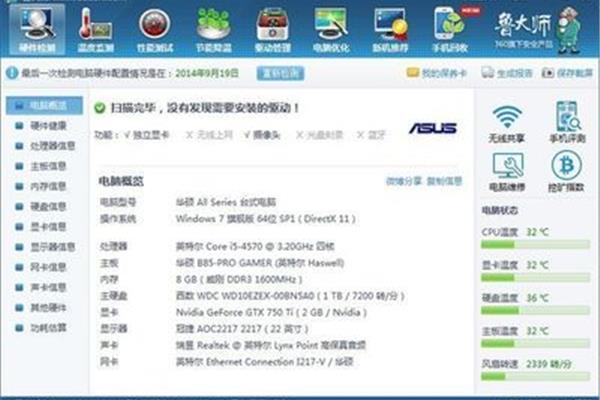Click the Ethernet Connection I217-V value
Viewport: 600px width, 400px height.
point(265,362)
